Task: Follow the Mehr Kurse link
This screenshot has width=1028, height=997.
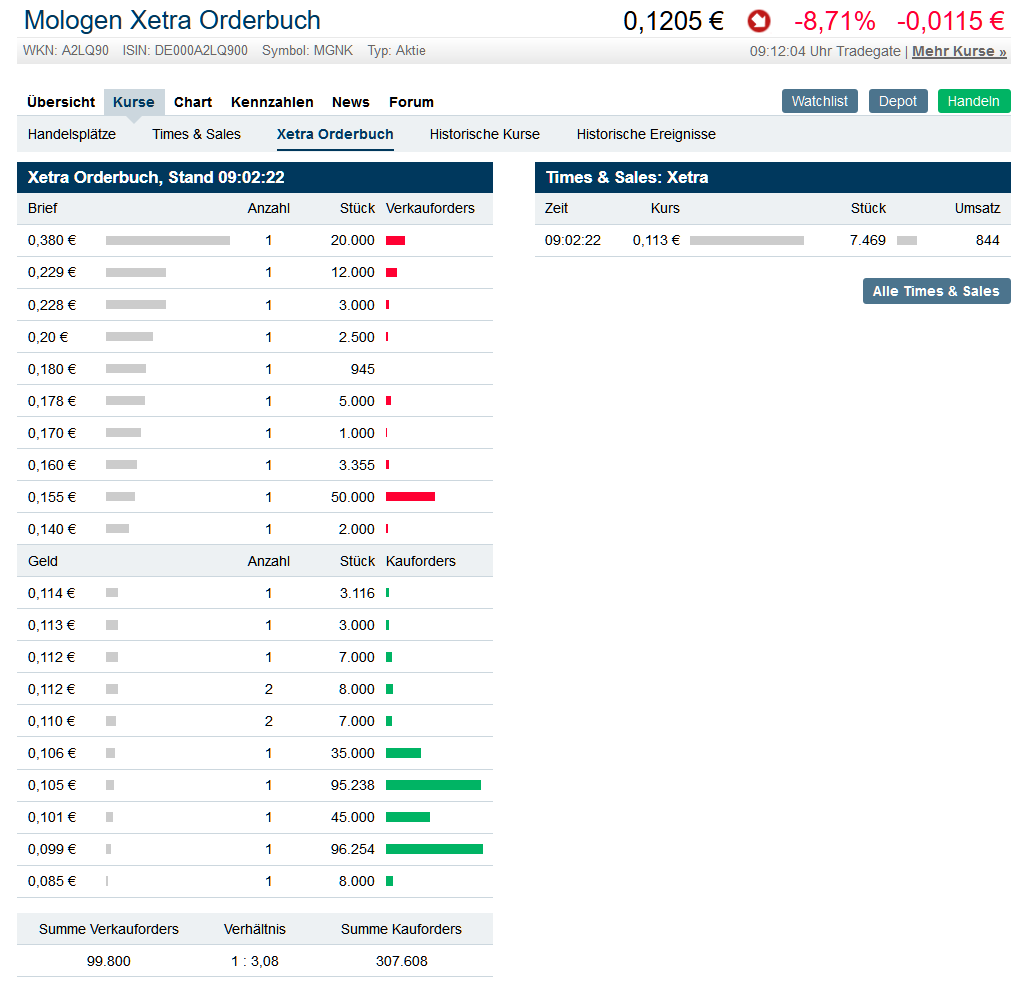Action: (959, 51)
